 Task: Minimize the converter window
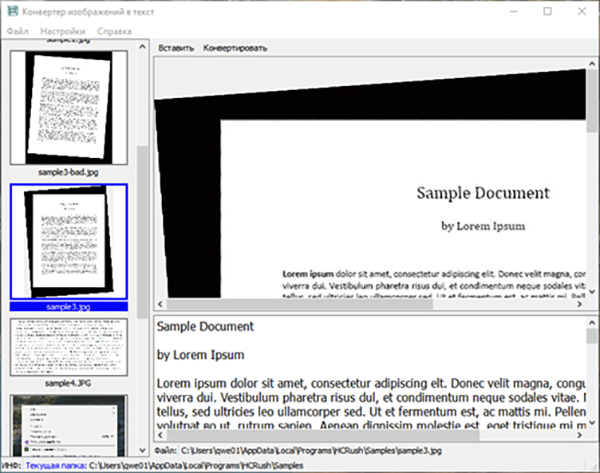click(x=514, y=11)
